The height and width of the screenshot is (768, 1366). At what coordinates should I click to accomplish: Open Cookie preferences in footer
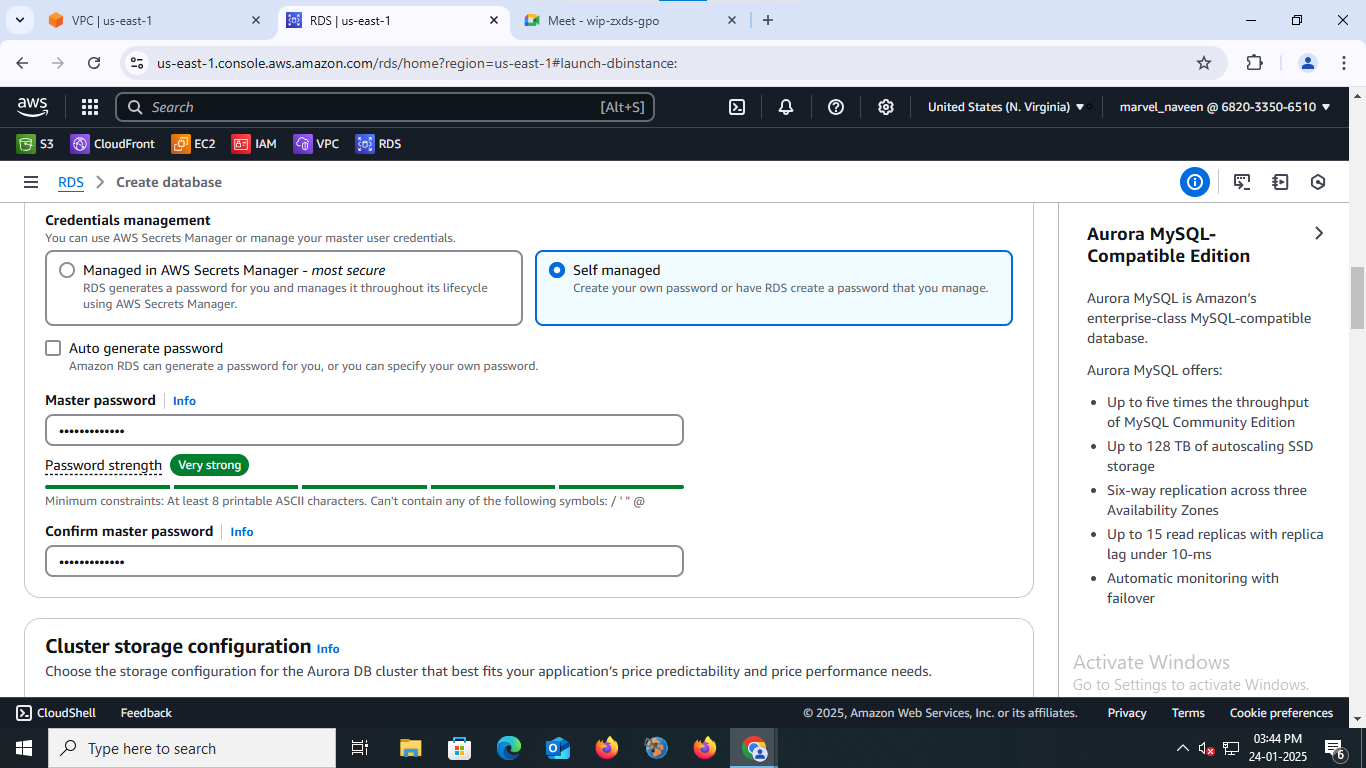(x=1281, y=713)
